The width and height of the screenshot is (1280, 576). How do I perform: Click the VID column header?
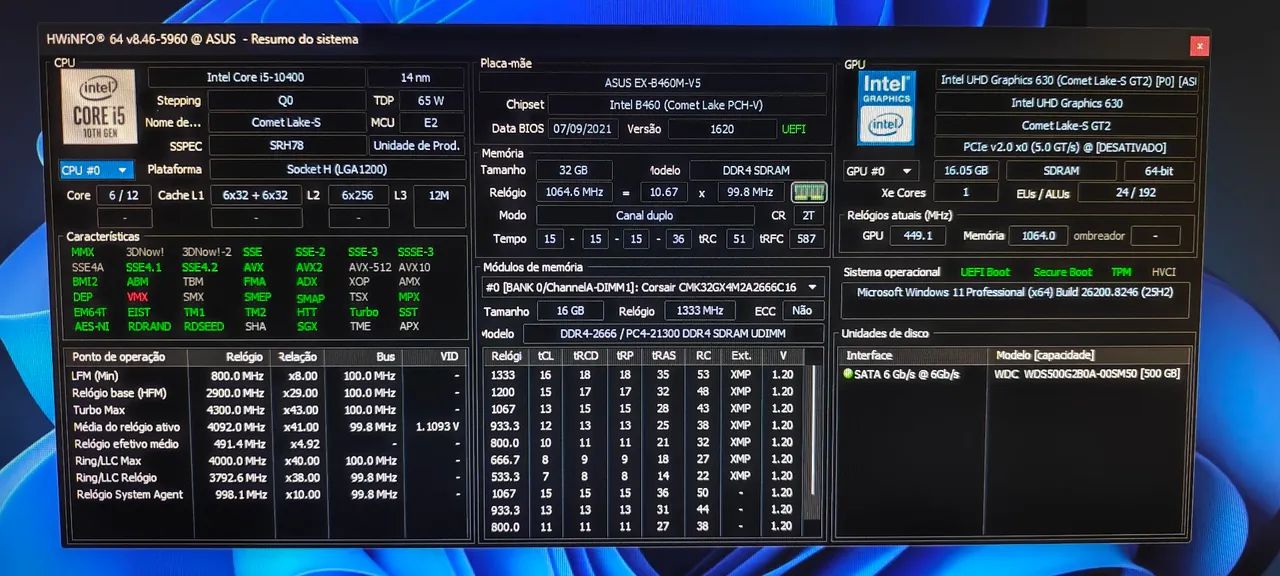tap(435, 357)
